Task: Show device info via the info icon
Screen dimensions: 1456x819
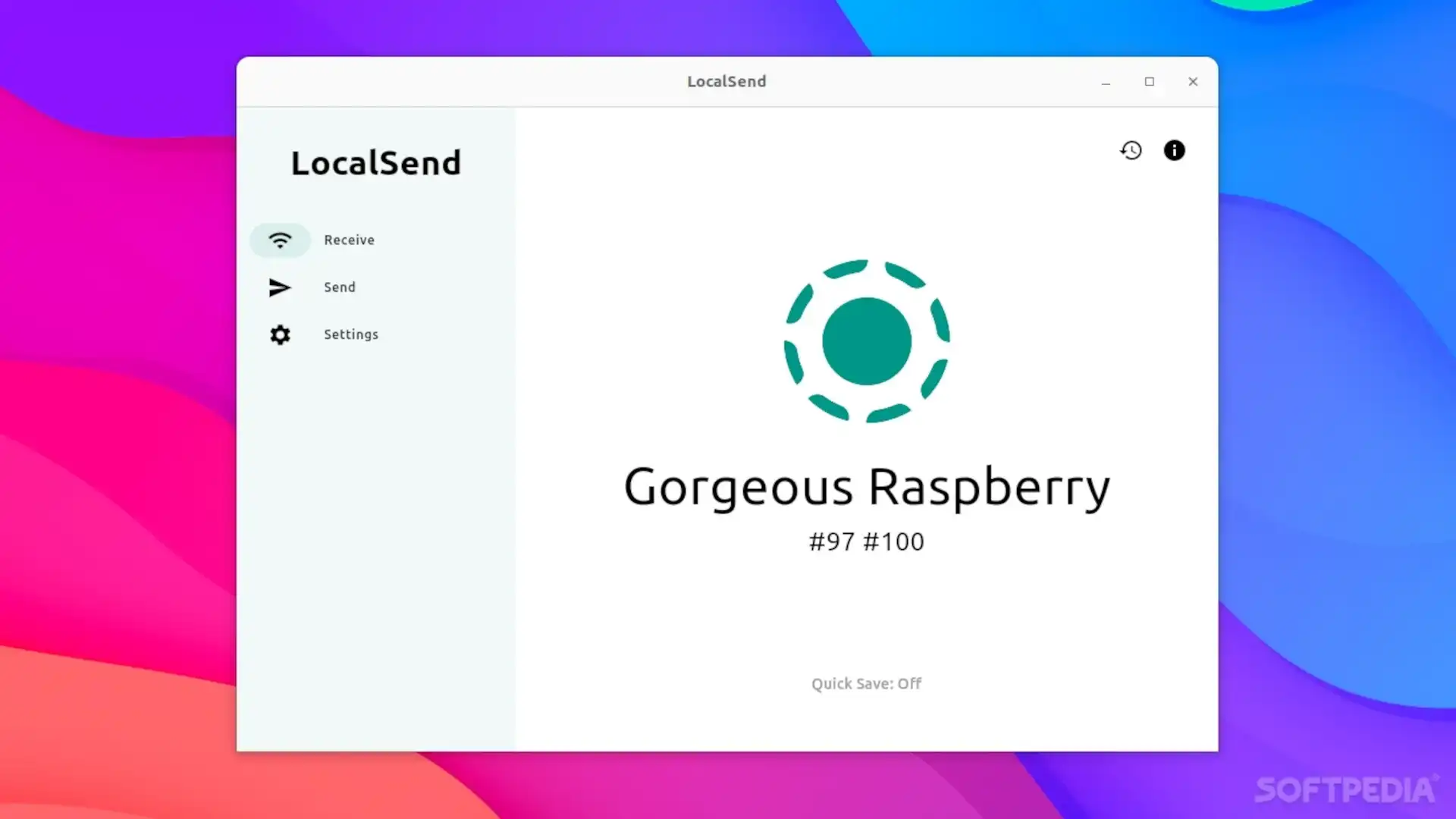Action: tap(1174, 150)
